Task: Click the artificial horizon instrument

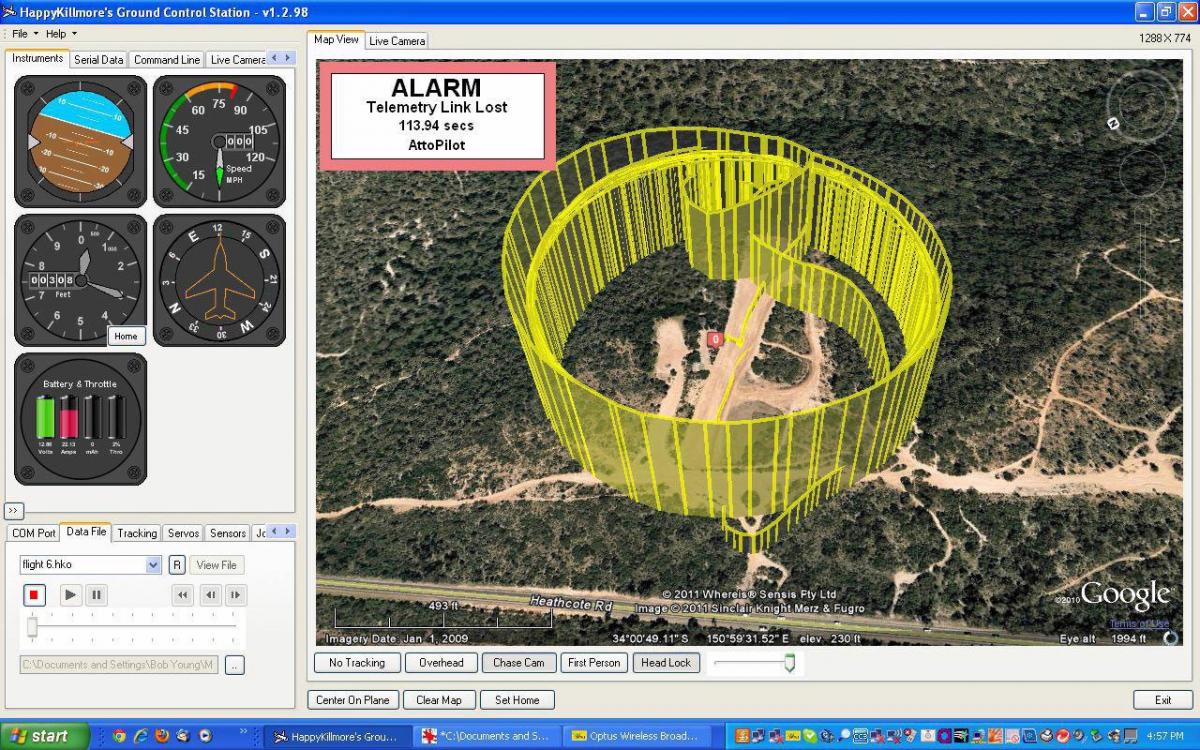Action: pyautogui.click(x=80, y=142)
